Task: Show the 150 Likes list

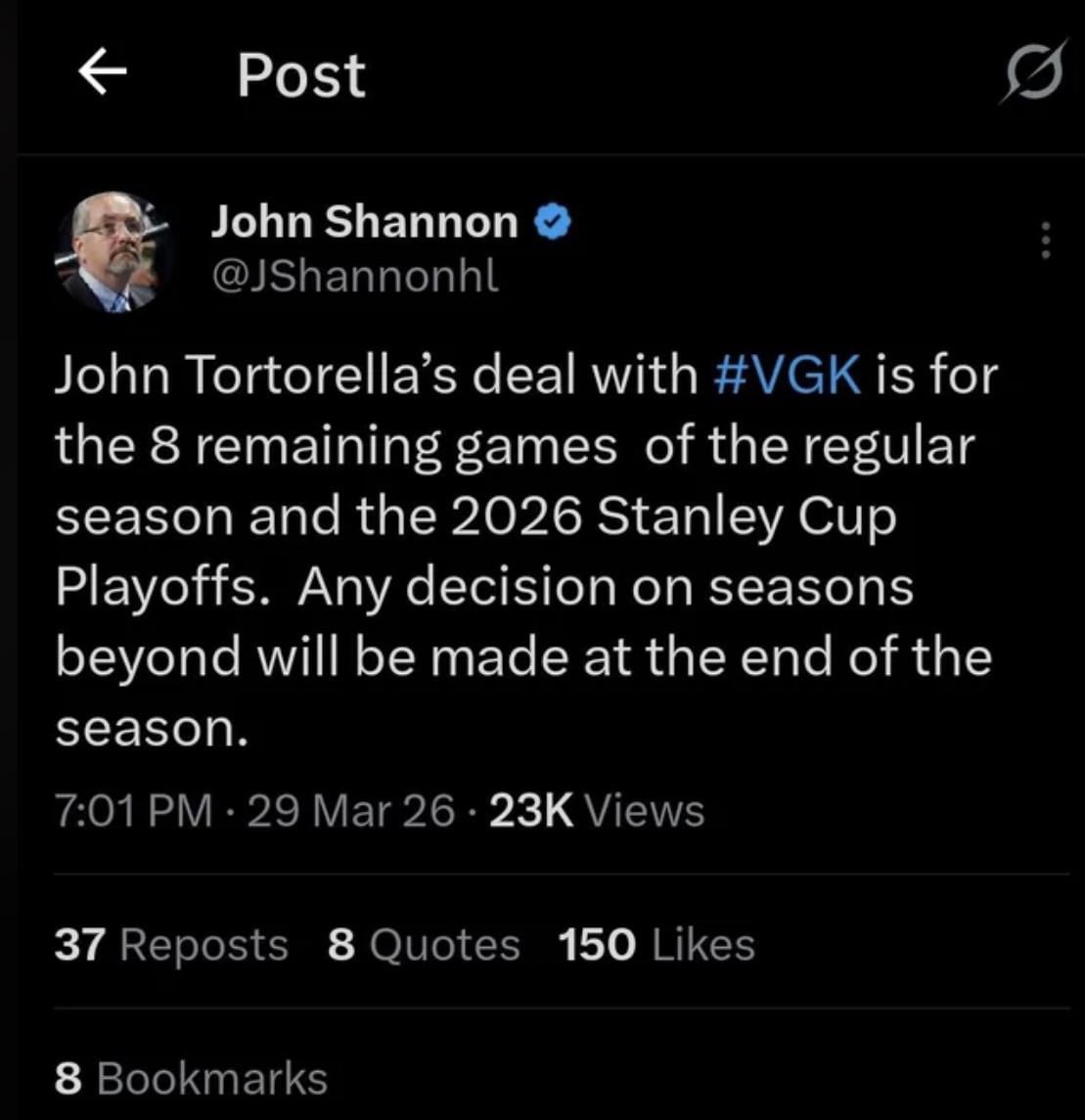Action: pyautogui.click(x=656, y=945)
